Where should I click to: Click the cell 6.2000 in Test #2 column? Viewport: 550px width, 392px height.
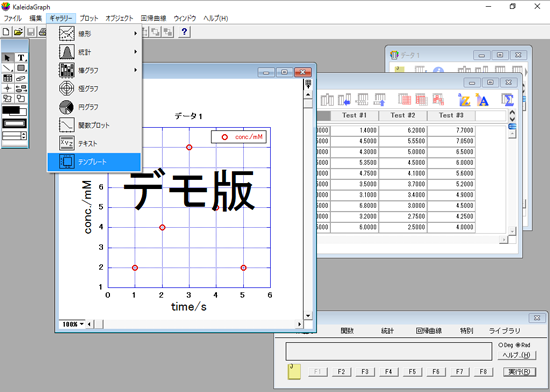tap(403, 130)
